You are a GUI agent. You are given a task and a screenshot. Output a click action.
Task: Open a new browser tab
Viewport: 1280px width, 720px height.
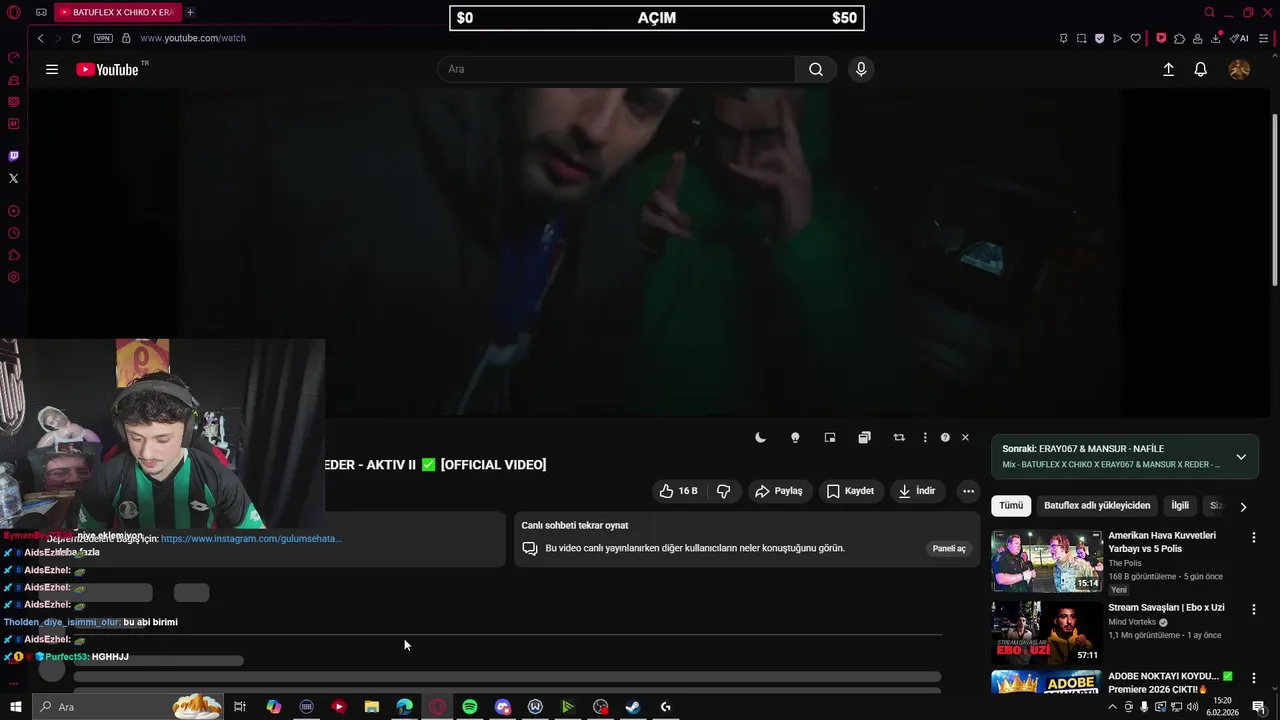[x=190, y=12]
